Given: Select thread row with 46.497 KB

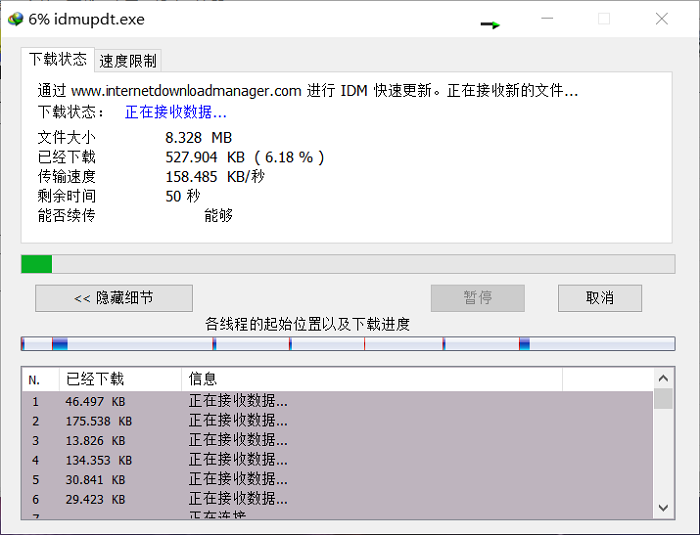Looking at the screenshot, I should [338, 401].
